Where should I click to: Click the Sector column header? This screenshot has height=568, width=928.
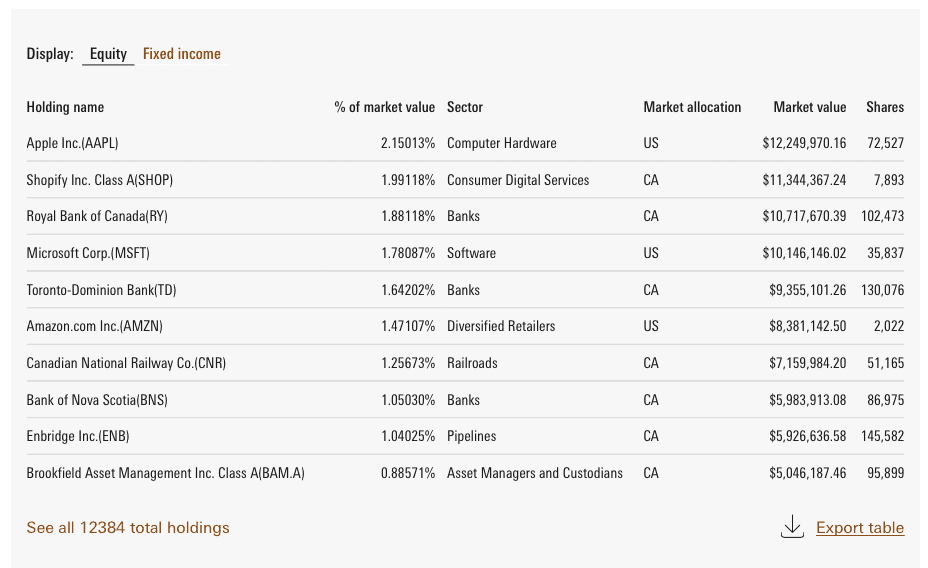click(465, 107)
